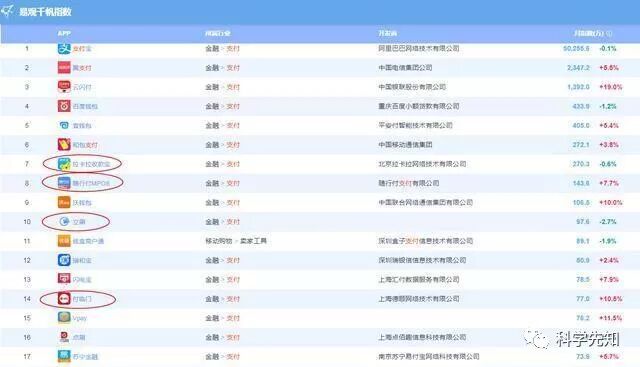
Task: Click the 点刷 app icon in row 16
Action: coord(64,337)
